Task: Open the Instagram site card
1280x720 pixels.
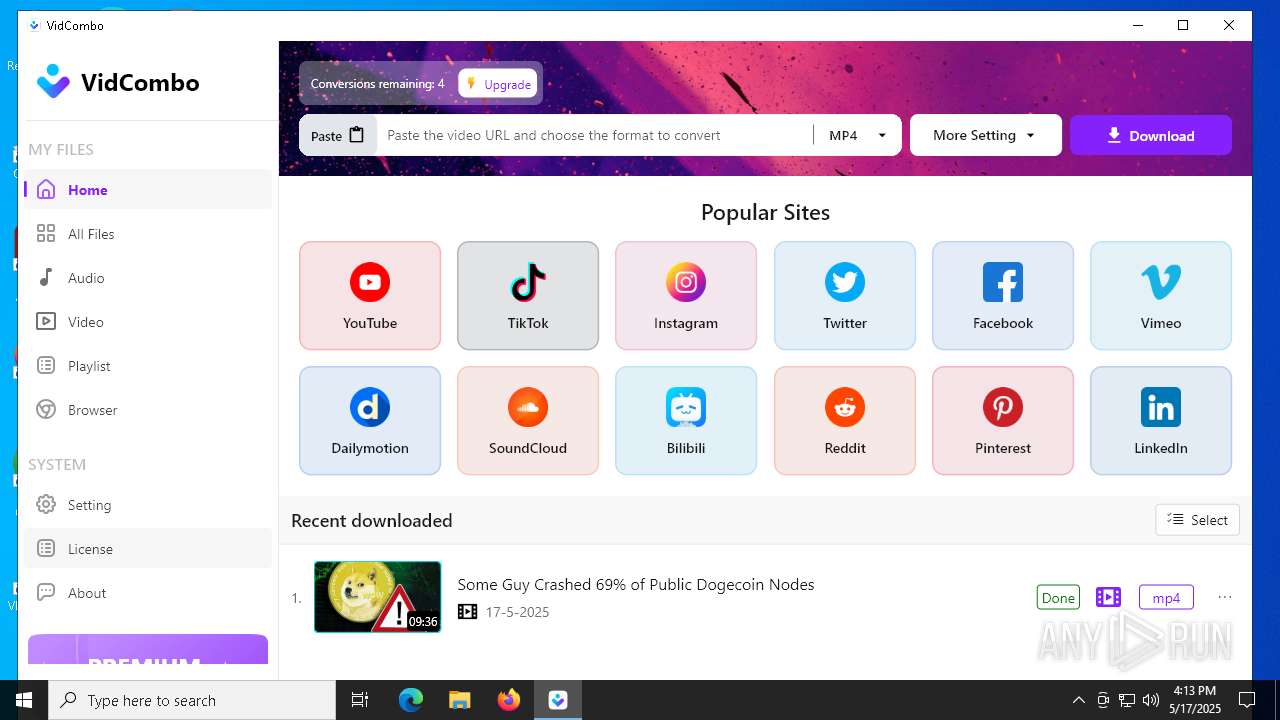Action: (x=686, y=295)
